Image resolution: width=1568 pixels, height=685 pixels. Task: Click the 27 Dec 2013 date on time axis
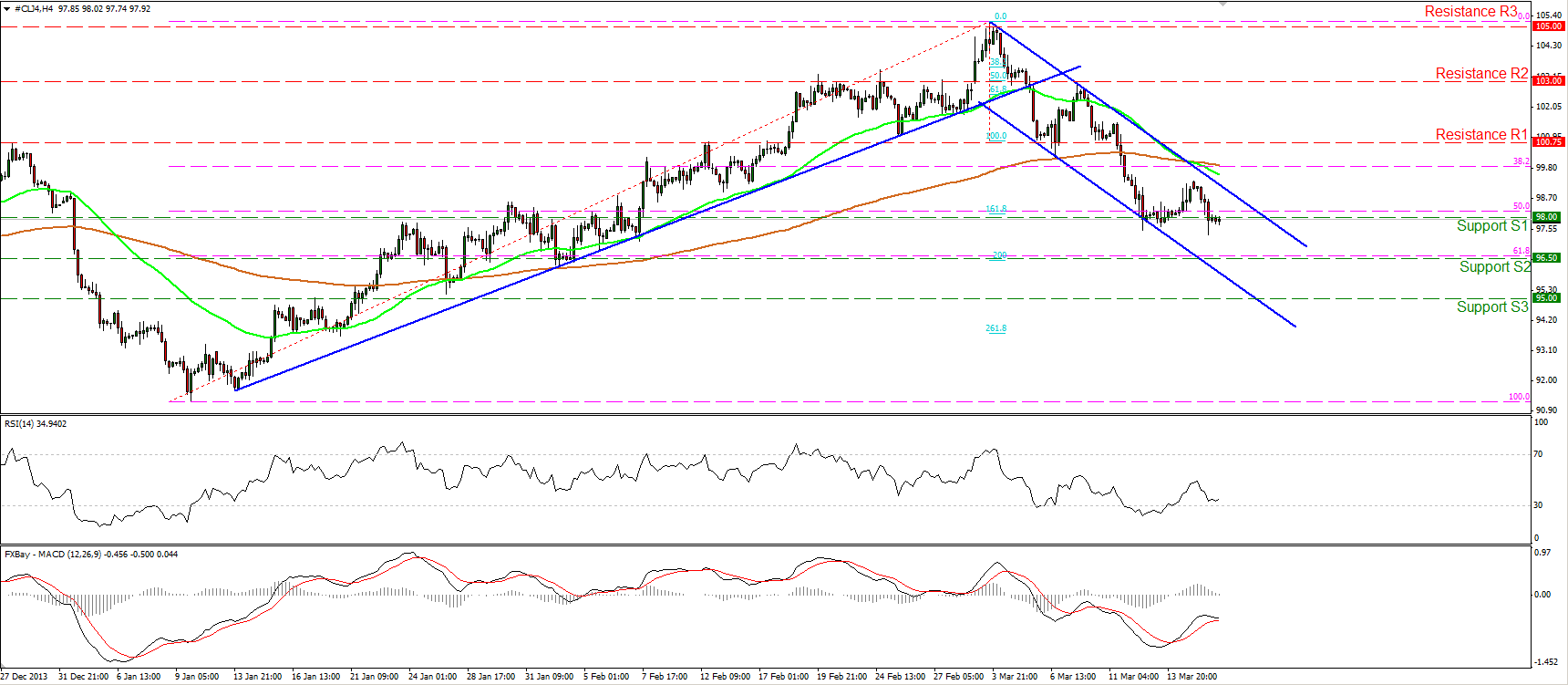25,677
